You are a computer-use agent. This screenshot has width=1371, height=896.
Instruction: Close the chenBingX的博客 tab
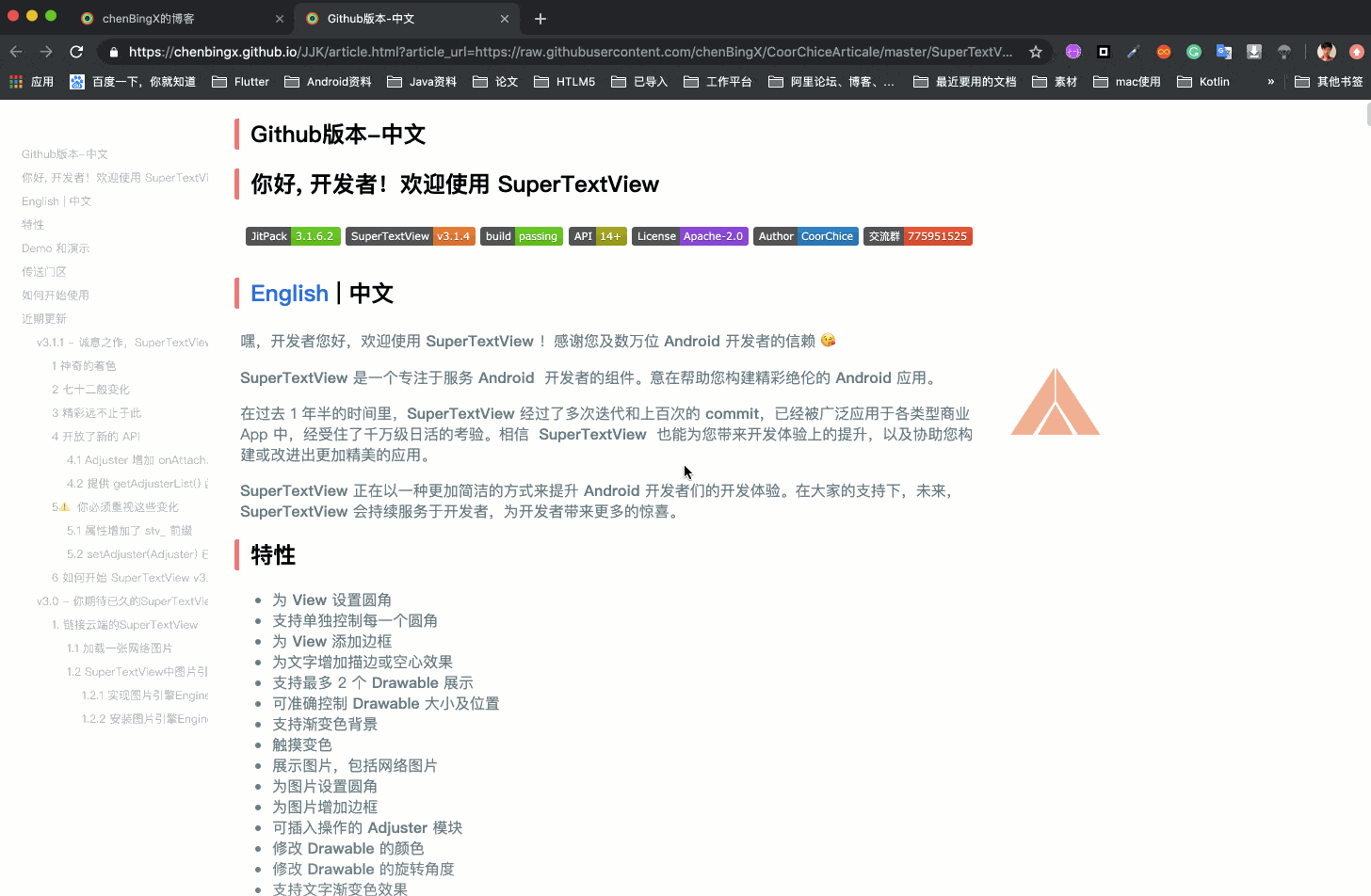(x=280, y=19)
